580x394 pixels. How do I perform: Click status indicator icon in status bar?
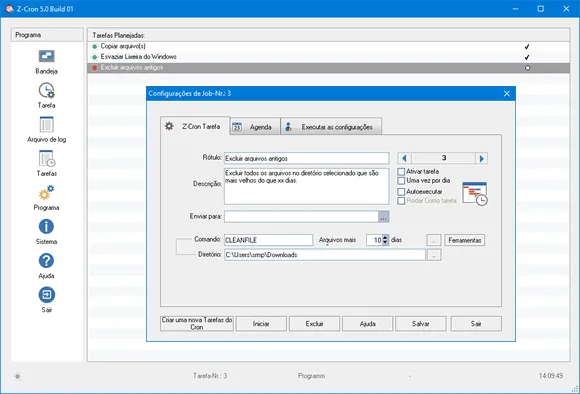(x=17, y=376)
